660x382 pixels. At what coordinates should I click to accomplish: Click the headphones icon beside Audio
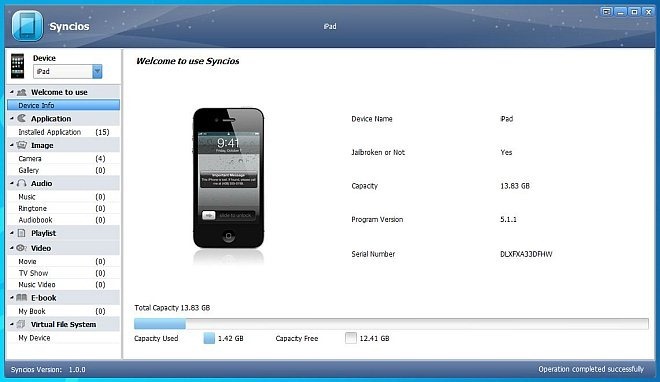click(21, 183)
